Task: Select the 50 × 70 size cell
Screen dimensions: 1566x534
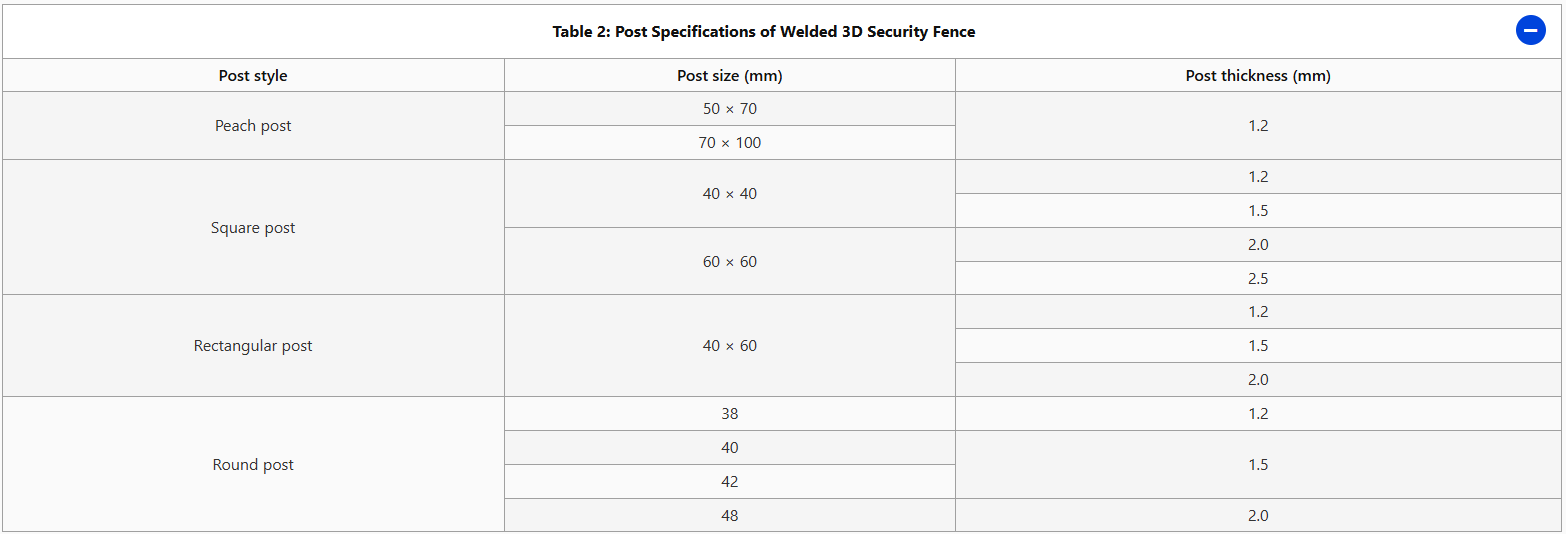Action: 729,109
